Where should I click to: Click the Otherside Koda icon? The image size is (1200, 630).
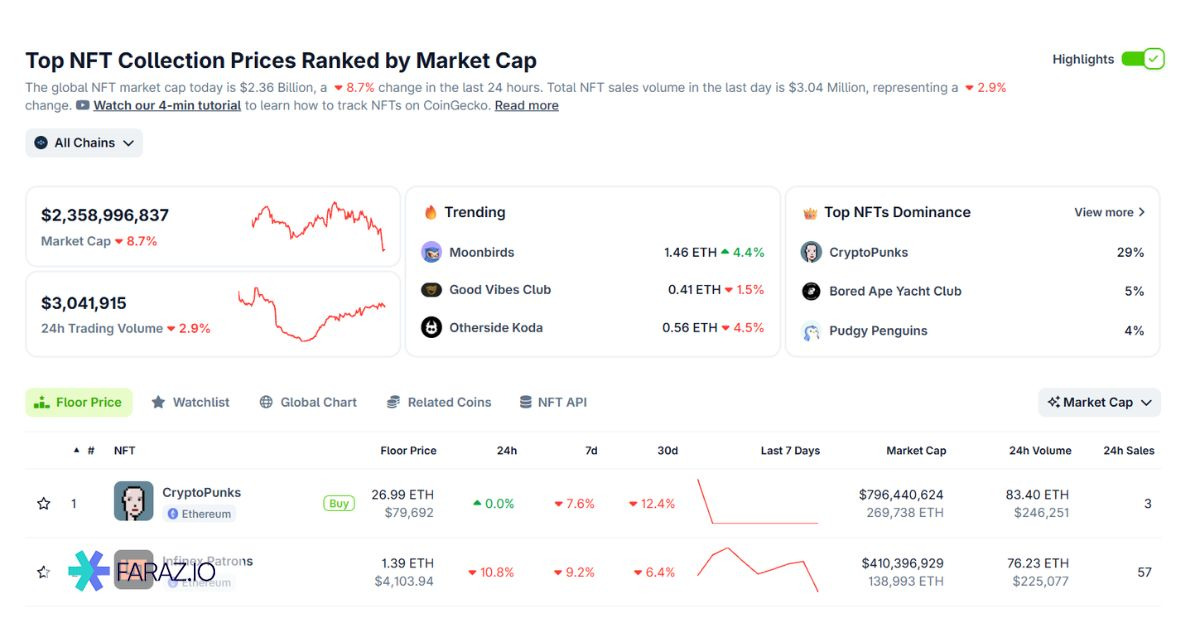click(431, 328)
